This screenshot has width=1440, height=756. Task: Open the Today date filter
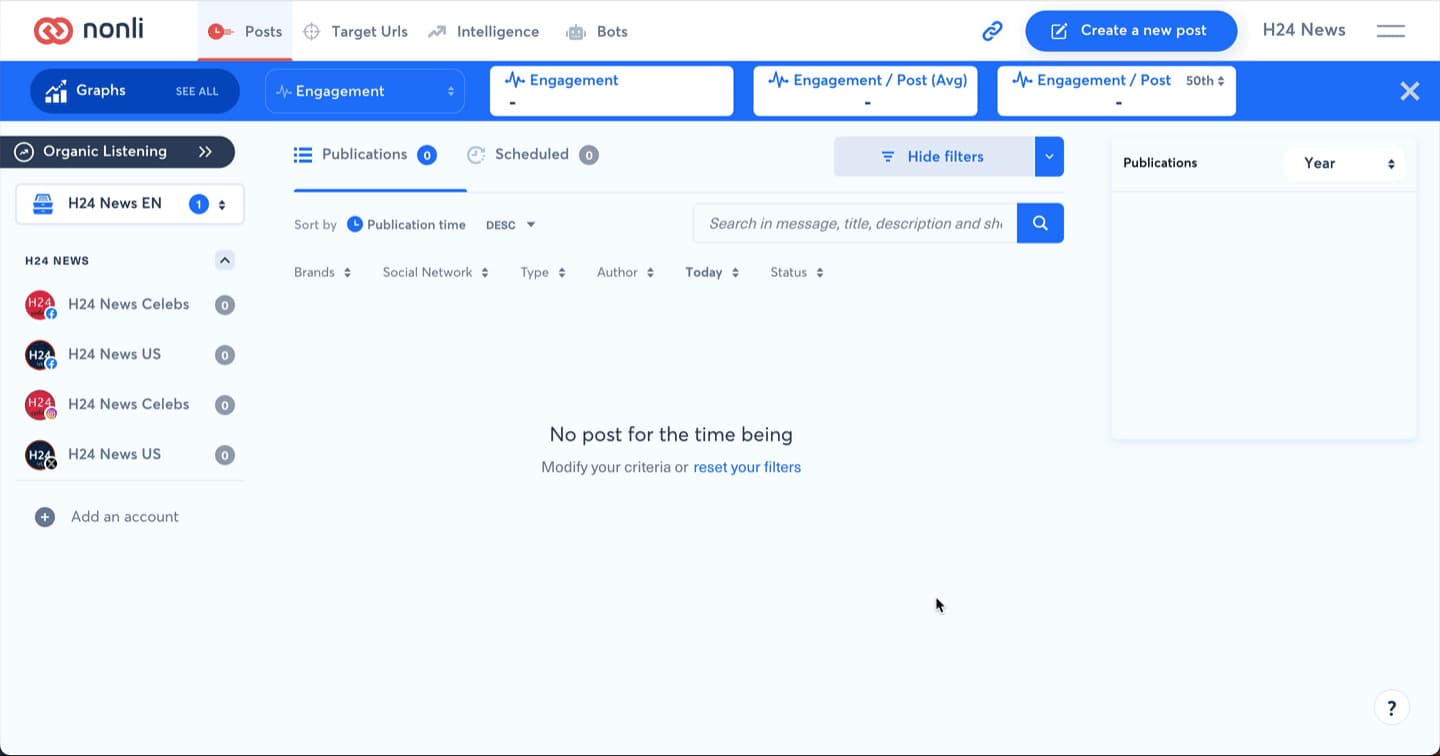[x=712, y=273]
